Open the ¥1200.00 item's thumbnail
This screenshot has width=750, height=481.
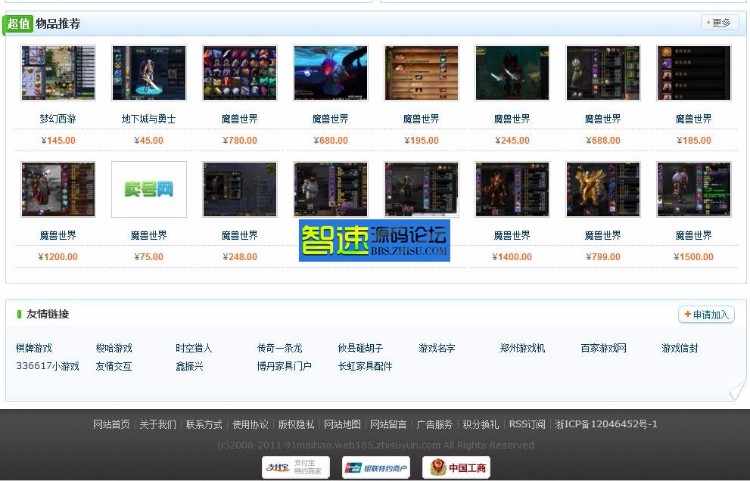(58, 189)
